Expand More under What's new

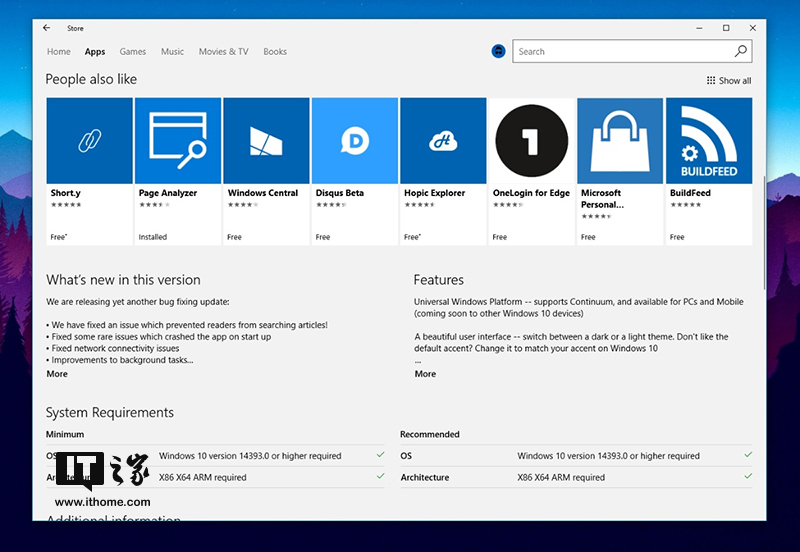click(x=57, y=374)
